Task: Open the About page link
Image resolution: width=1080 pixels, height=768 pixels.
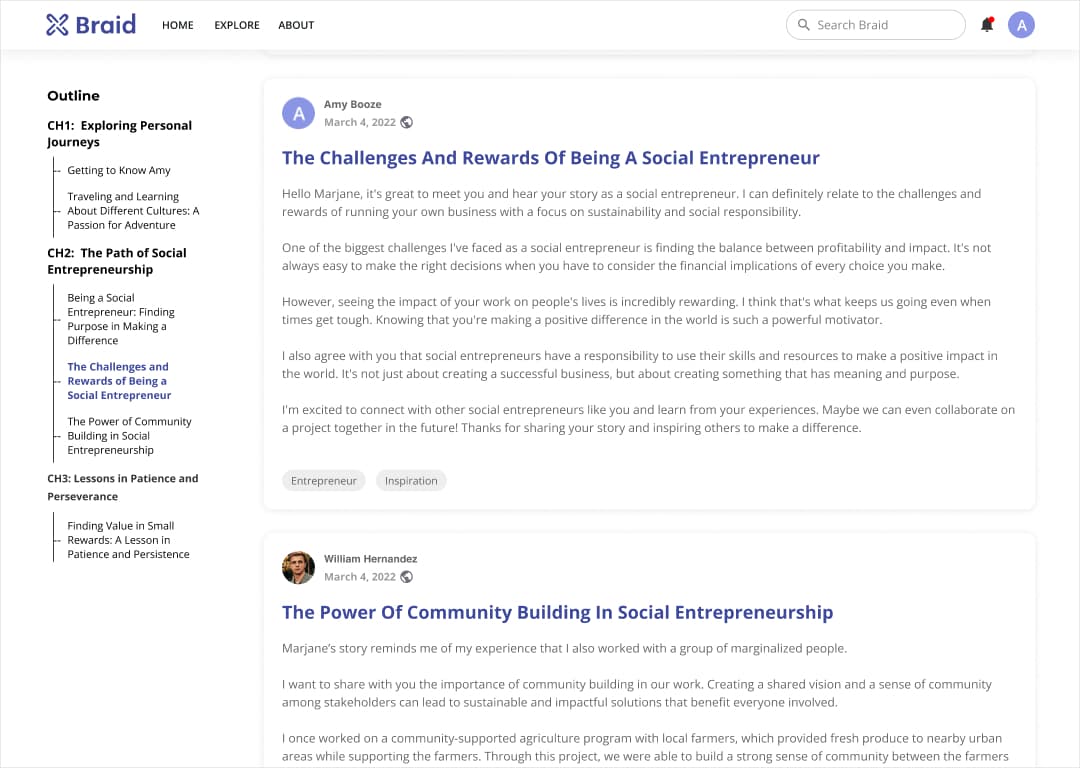Action: (296, 25)
